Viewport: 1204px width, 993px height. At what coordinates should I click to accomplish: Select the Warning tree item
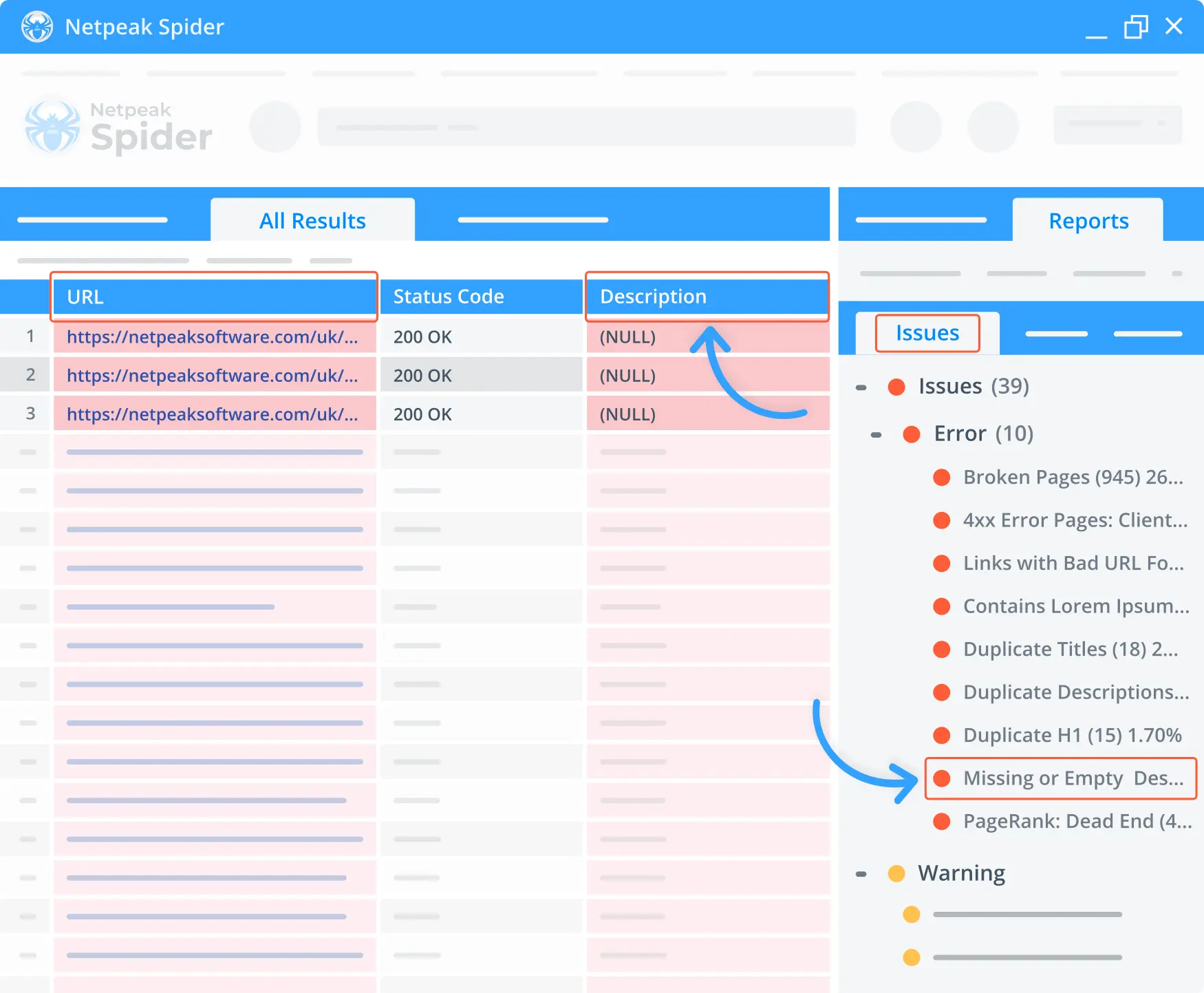coord(961,873)
